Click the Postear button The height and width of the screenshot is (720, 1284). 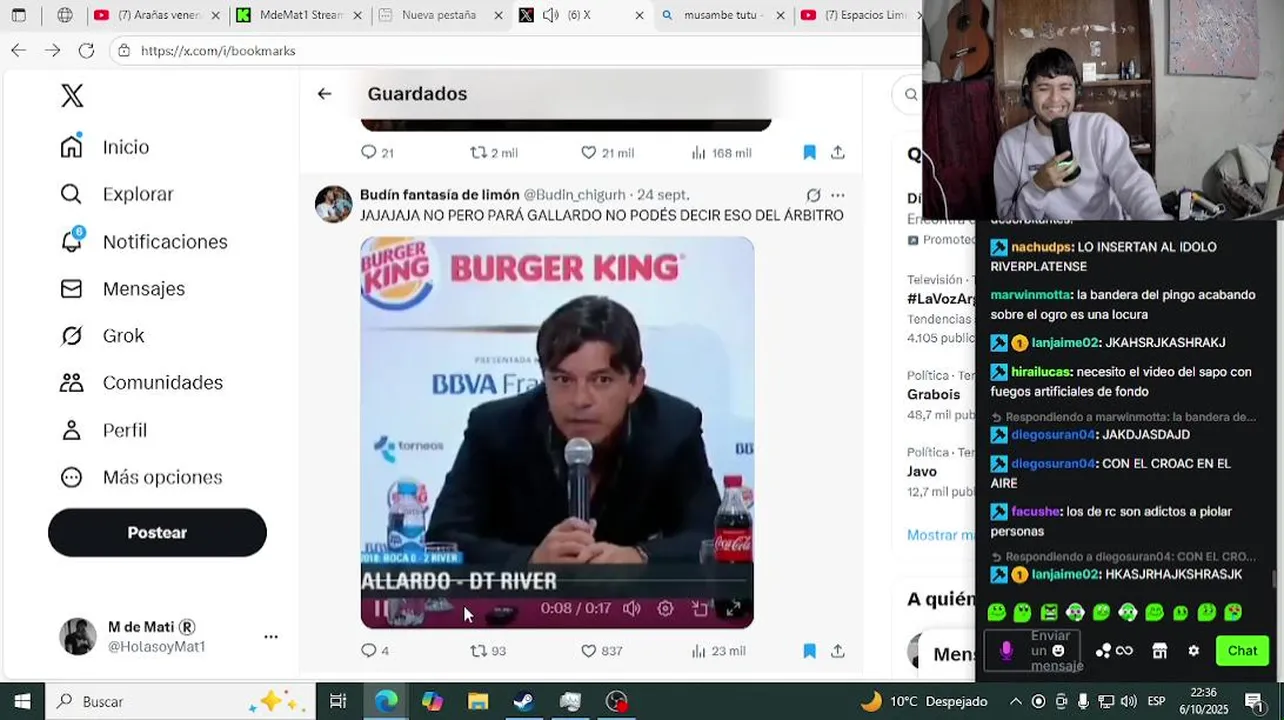pos(157,532)
